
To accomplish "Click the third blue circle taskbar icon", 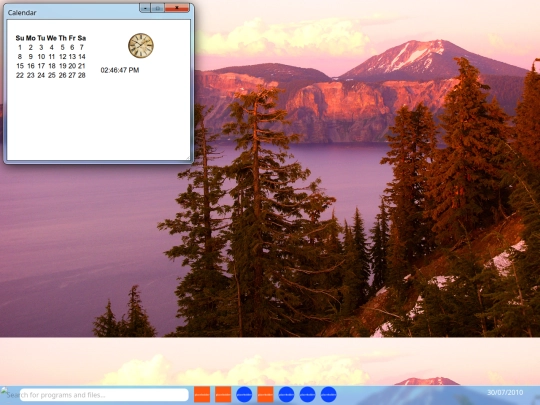I will (x=308, y=394).
